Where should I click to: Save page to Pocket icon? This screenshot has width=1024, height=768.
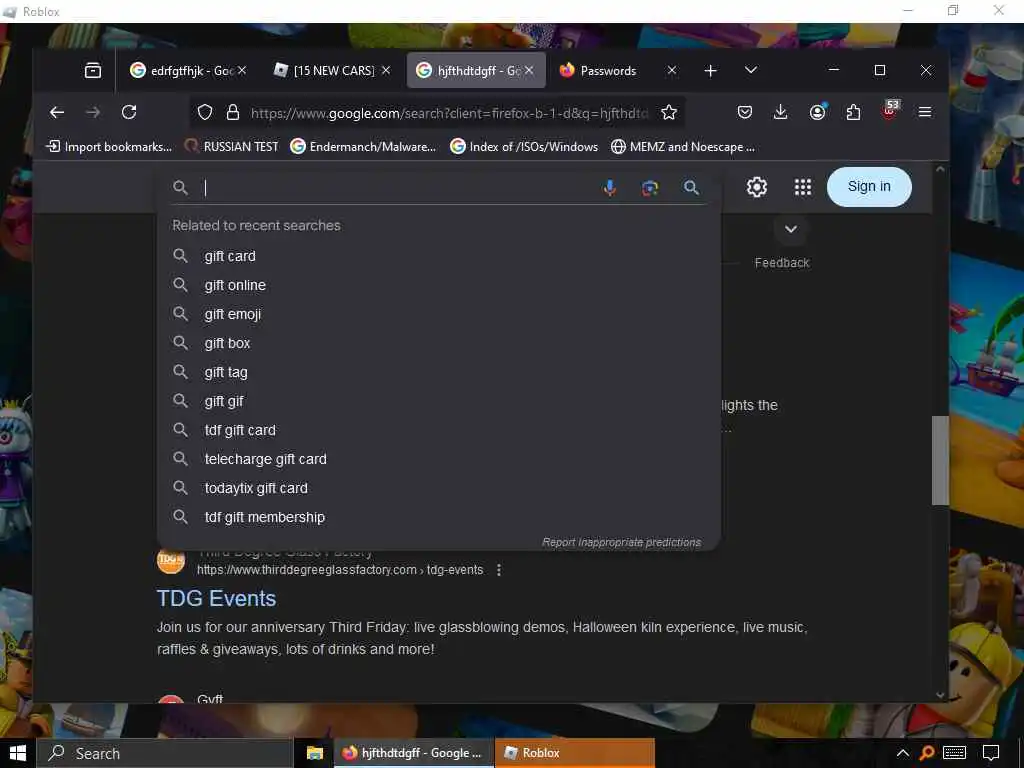(744, 112)
